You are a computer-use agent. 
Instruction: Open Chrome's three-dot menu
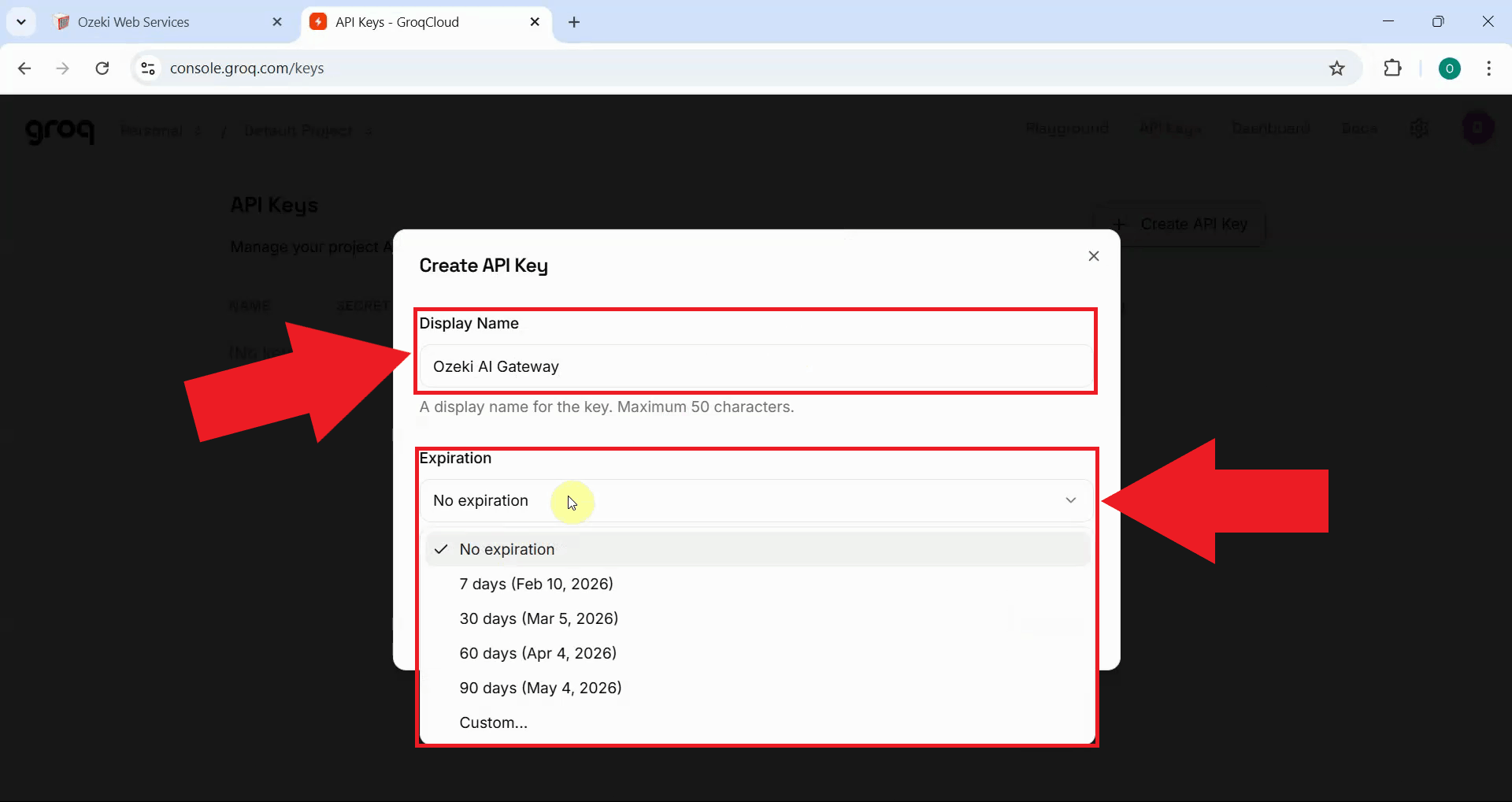1488,69
